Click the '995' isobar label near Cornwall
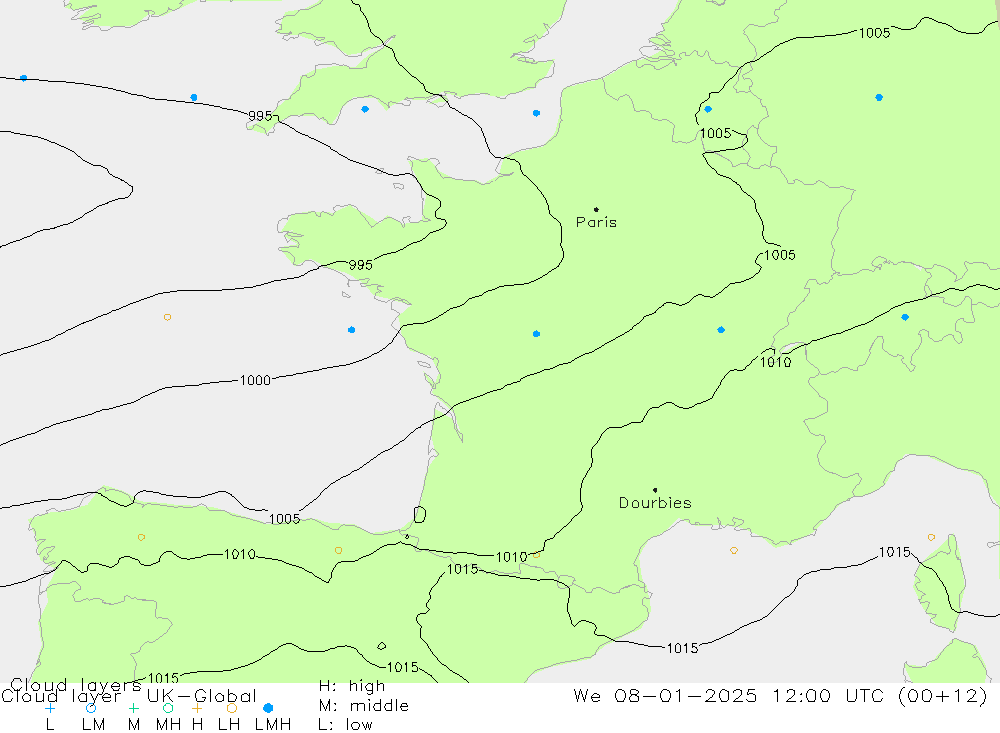The width and height of the screenshot is (1000, 733). tap(260, 115)
